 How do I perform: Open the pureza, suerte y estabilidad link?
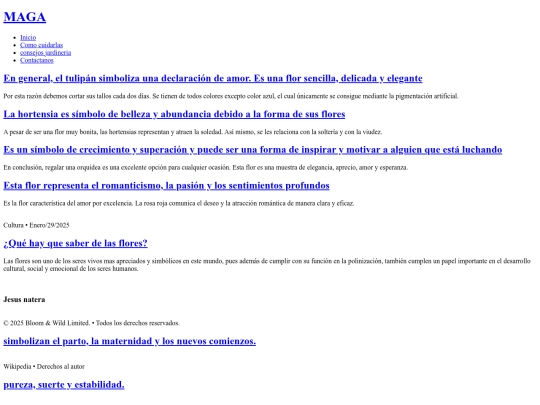point(64,384)
